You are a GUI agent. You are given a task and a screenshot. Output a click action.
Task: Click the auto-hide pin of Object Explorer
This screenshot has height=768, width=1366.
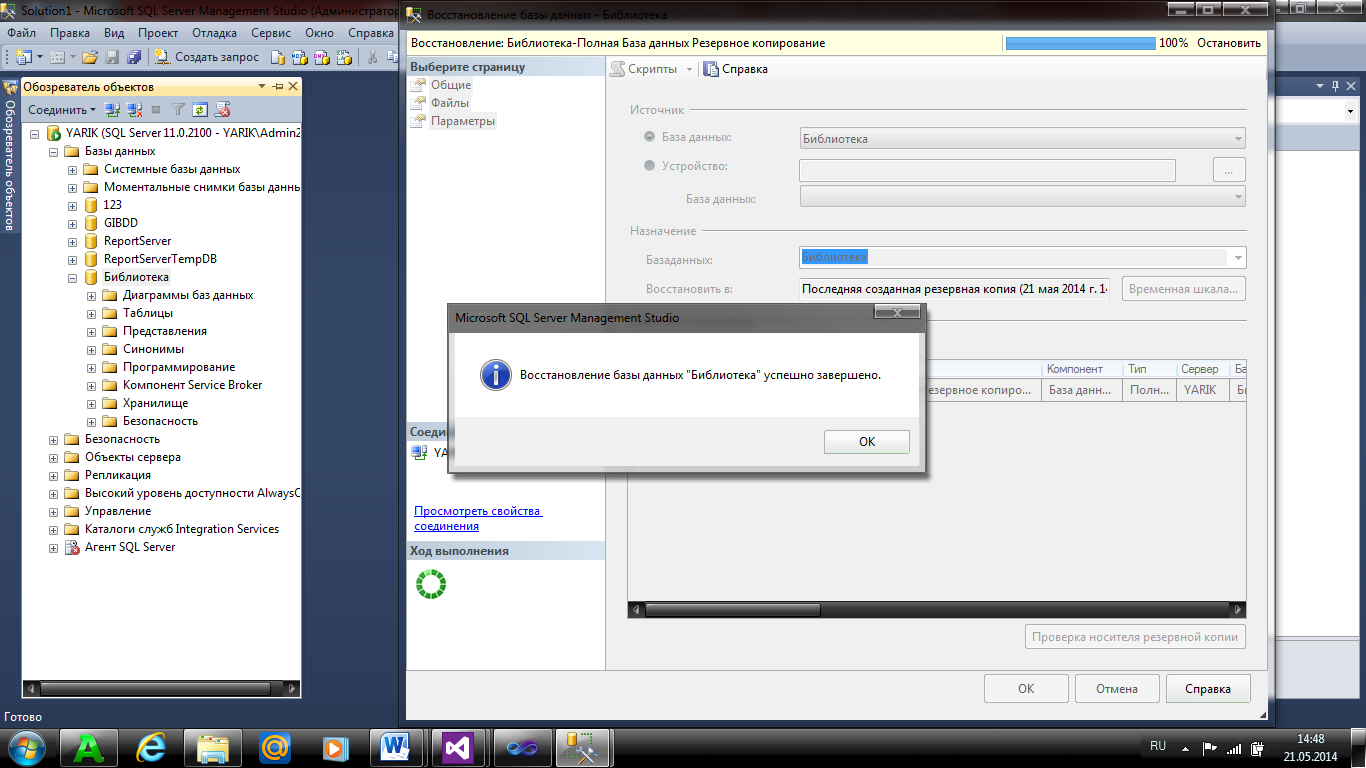(278, 87)
